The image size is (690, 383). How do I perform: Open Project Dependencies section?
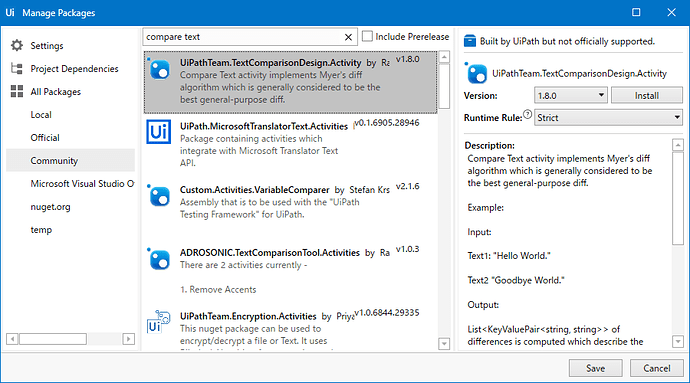click(74, 69)
